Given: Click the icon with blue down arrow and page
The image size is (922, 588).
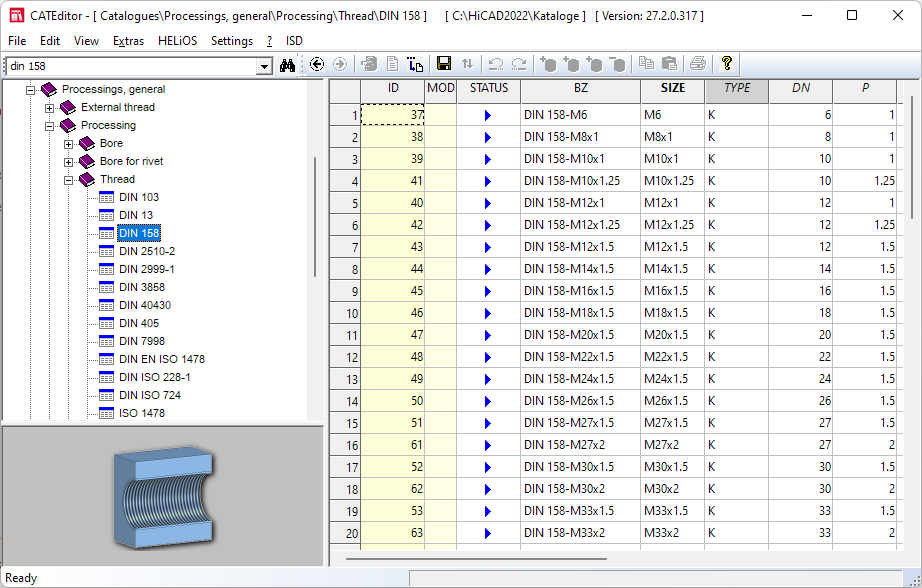Looking at the screenshot, I should [x=415, y=64].
